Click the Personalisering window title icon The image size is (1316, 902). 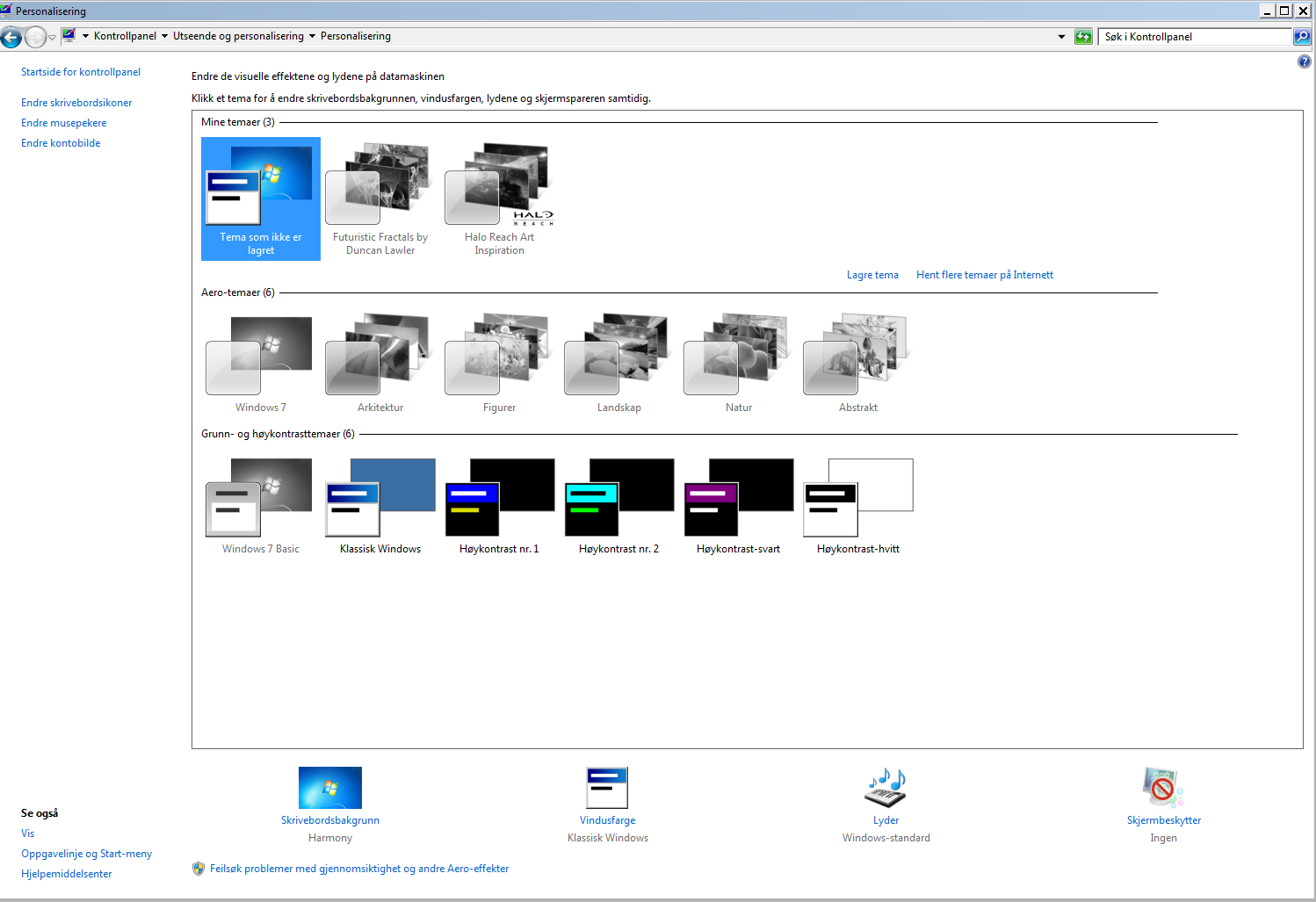[6, 11]
